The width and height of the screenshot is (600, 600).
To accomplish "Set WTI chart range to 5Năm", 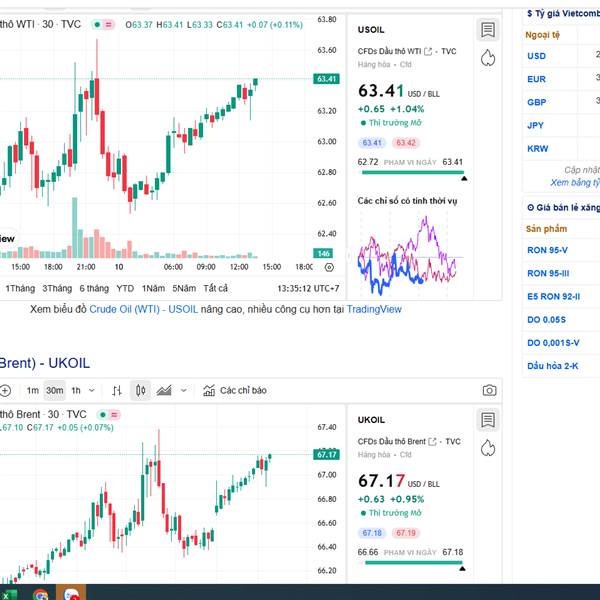I will (x=184, y=289).
